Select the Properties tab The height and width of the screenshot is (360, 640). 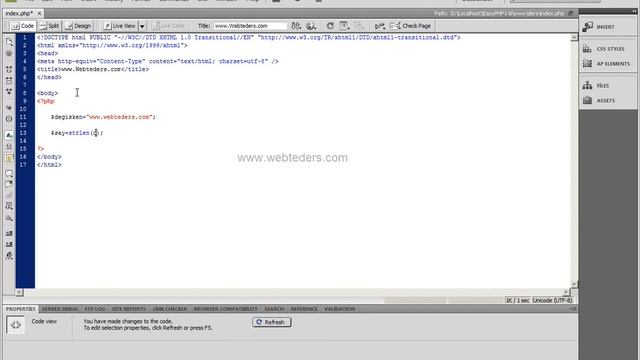coord(20,309)
